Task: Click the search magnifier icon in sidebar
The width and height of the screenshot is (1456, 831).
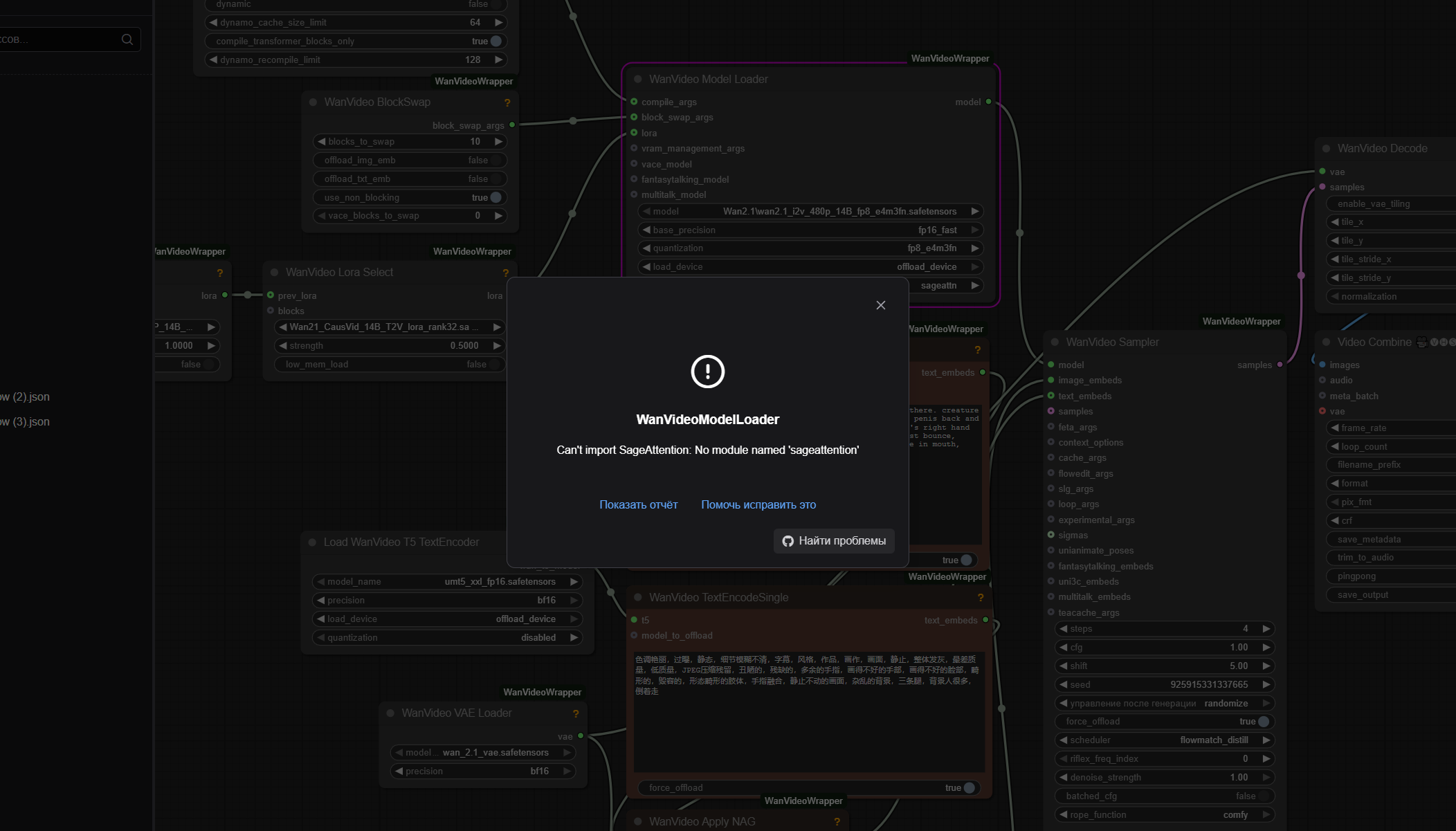Action: [x=127, y=39]
